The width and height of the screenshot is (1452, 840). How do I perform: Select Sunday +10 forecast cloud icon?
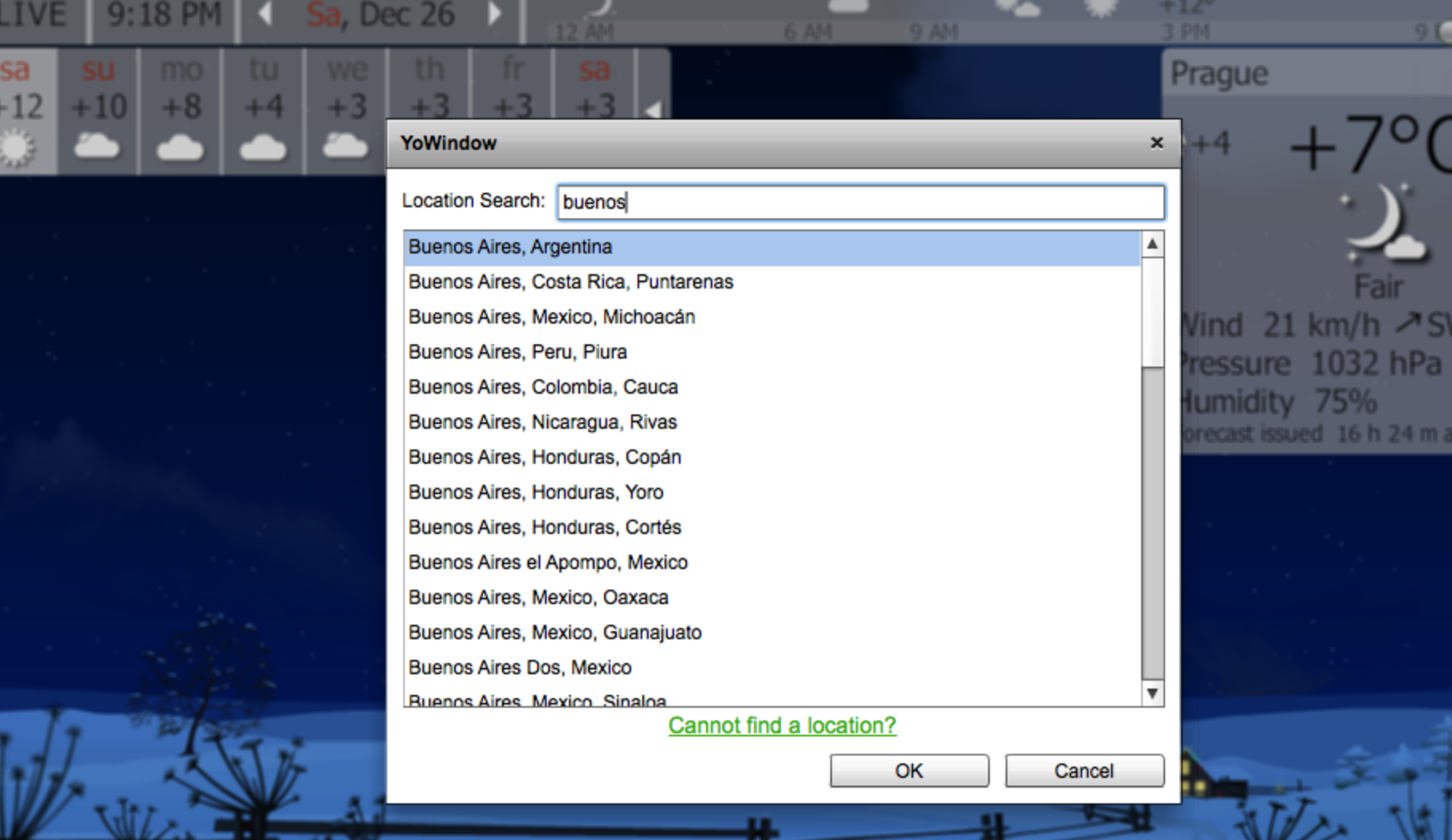click(97, 147)
